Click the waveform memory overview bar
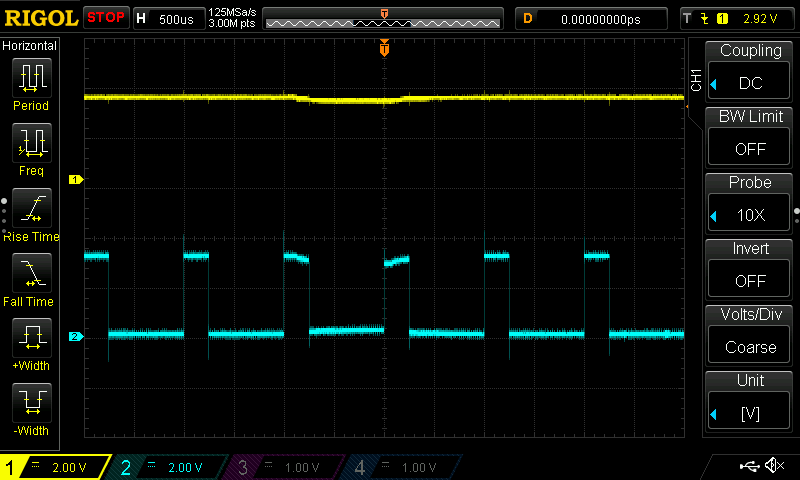This screenshot has width=800, height=480. tap(383, 19)
